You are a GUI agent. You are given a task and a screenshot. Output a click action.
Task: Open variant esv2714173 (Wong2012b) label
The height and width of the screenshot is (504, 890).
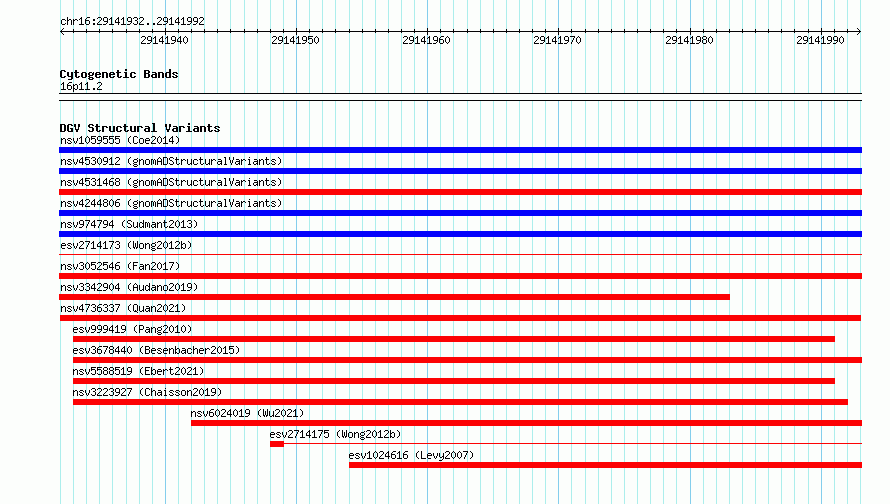(126, 245)
